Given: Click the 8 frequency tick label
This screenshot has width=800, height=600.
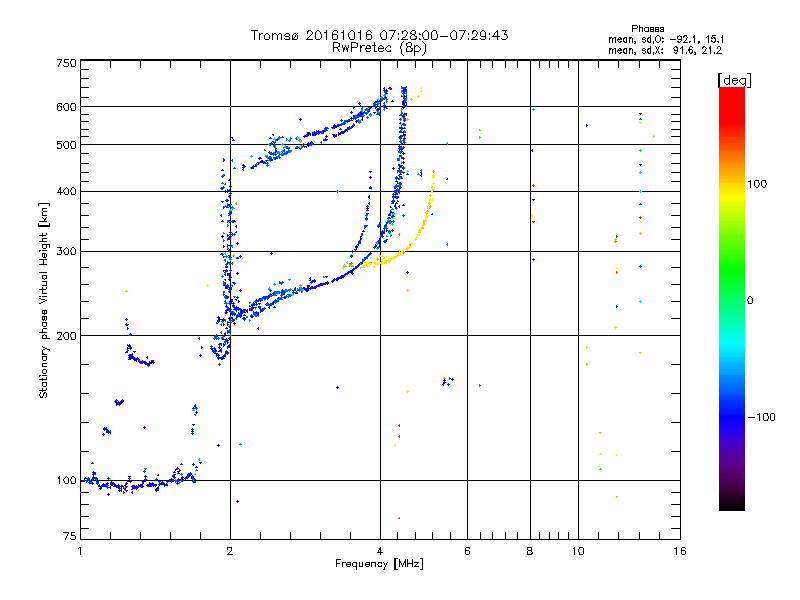Looking at the screenshot, I should (530, 551).
